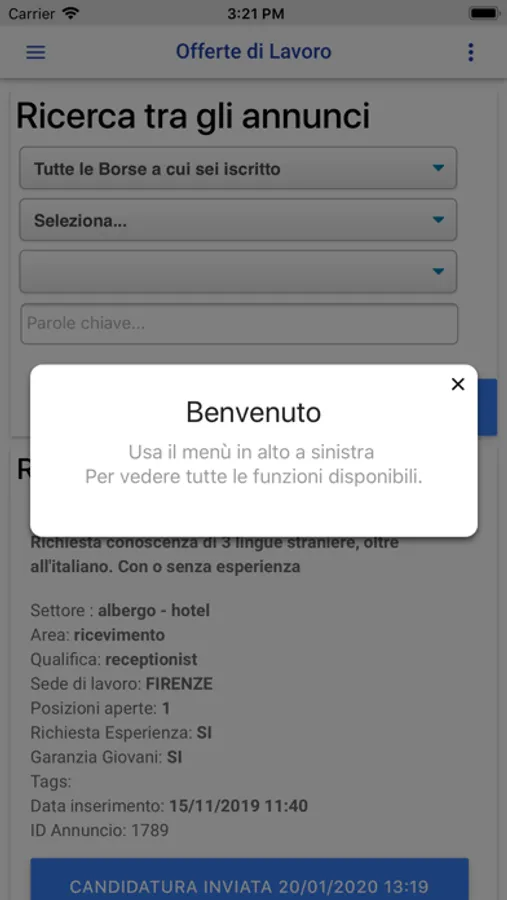Tap the 'Usa il menù in alto a sinistra' message

tap(251, 452)
